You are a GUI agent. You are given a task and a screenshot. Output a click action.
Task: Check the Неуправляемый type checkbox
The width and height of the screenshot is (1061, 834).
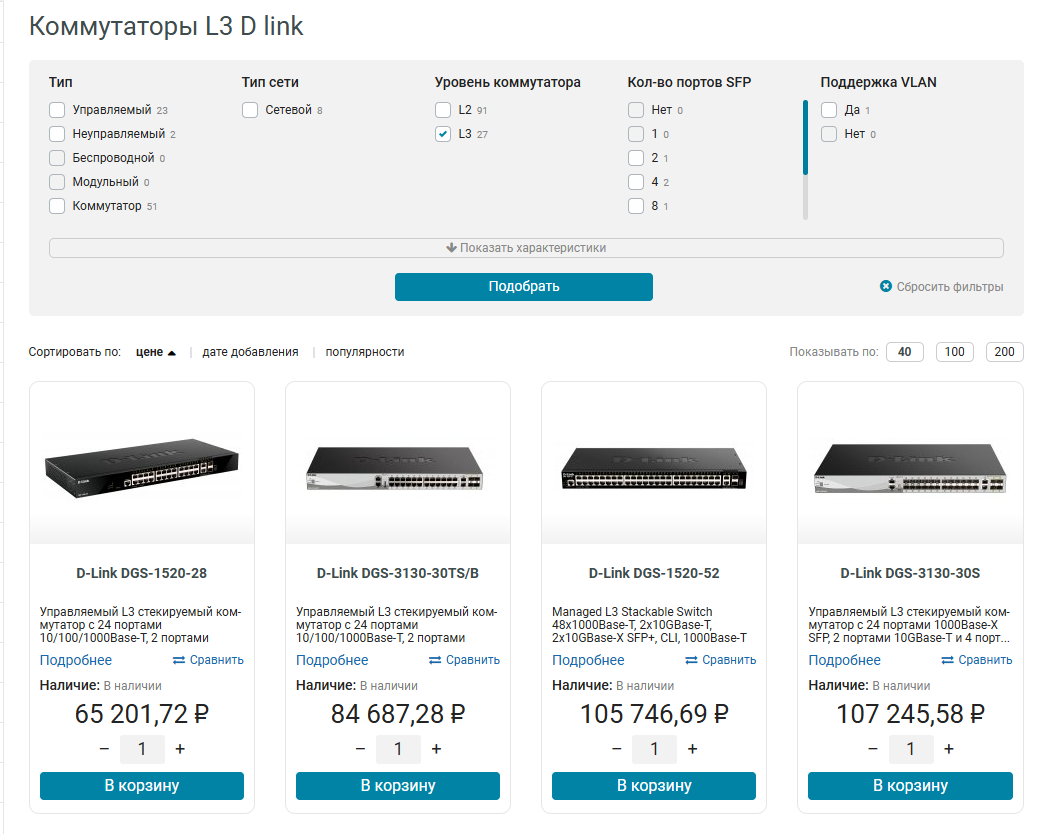pyautogui.click(x=57, y=134)
